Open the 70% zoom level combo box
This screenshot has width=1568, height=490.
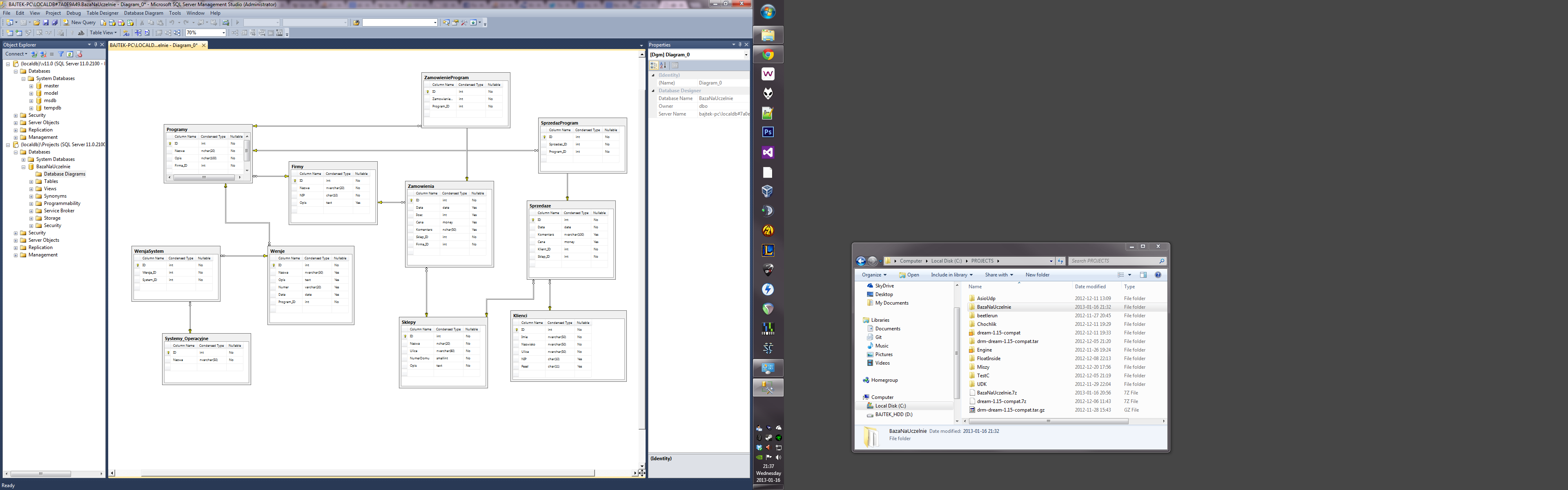(206, 33)
